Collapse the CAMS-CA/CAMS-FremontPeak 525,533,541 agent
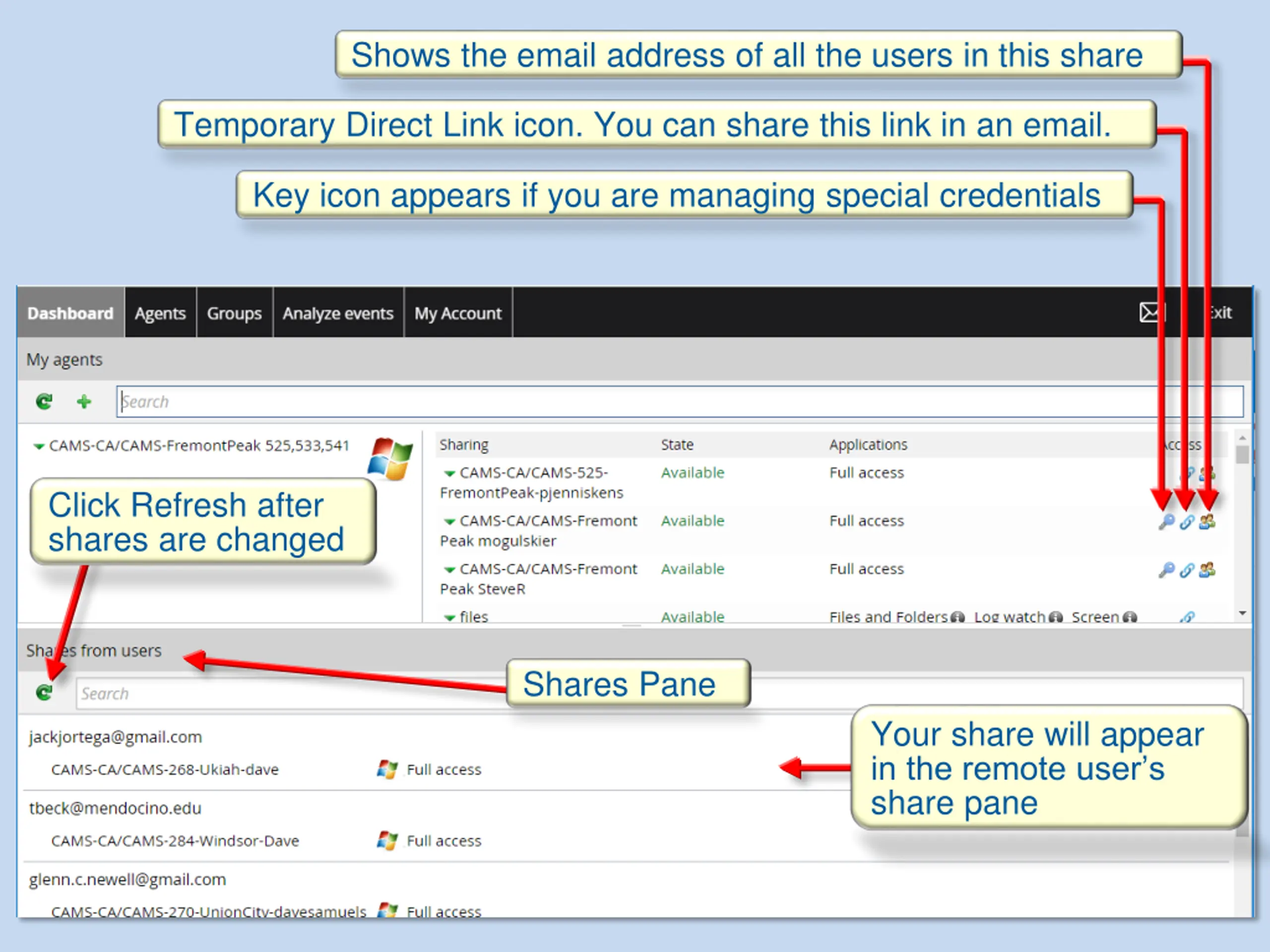 click(x=39, y=446)
